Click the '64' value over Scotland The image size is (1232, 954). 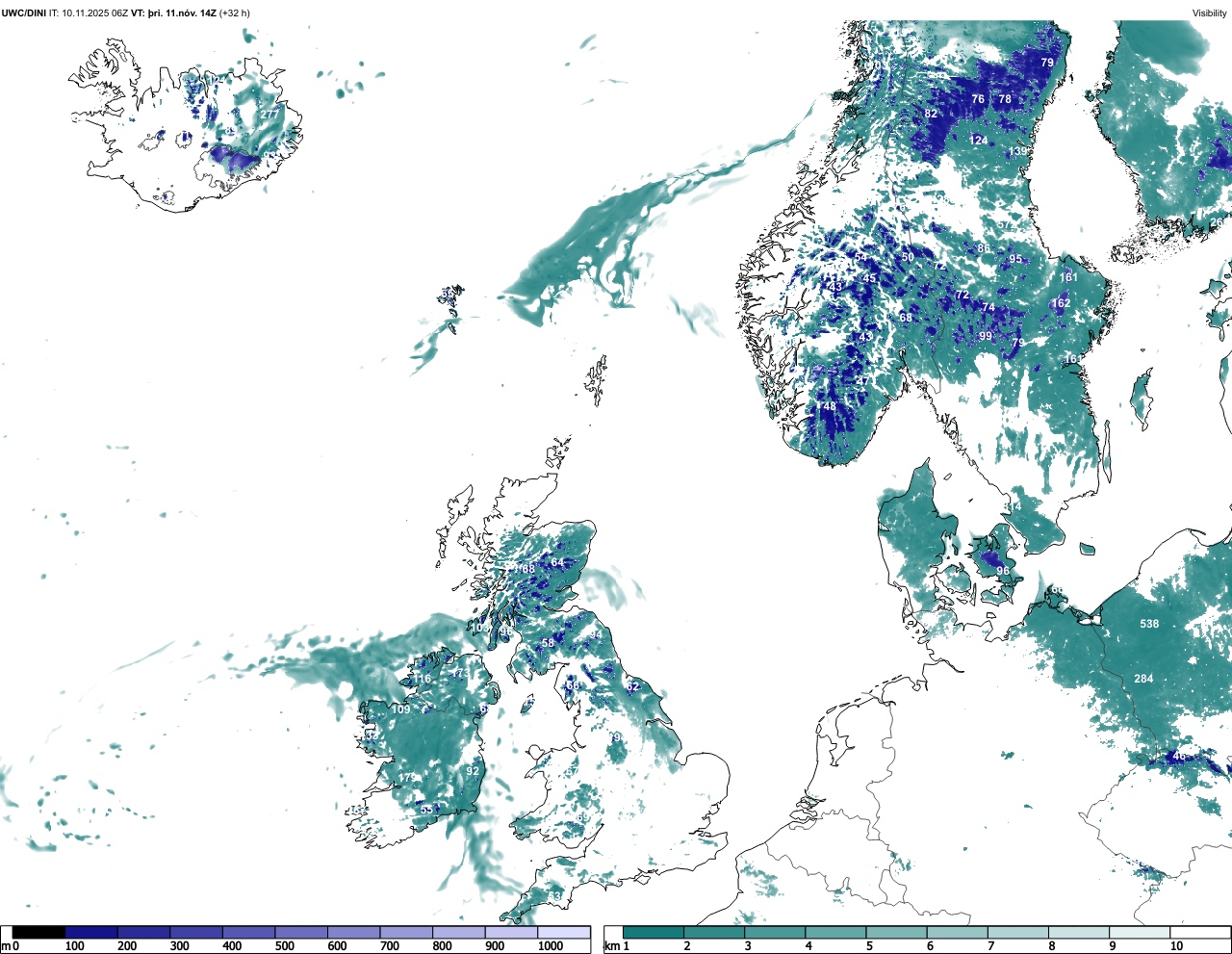[557, 563]
